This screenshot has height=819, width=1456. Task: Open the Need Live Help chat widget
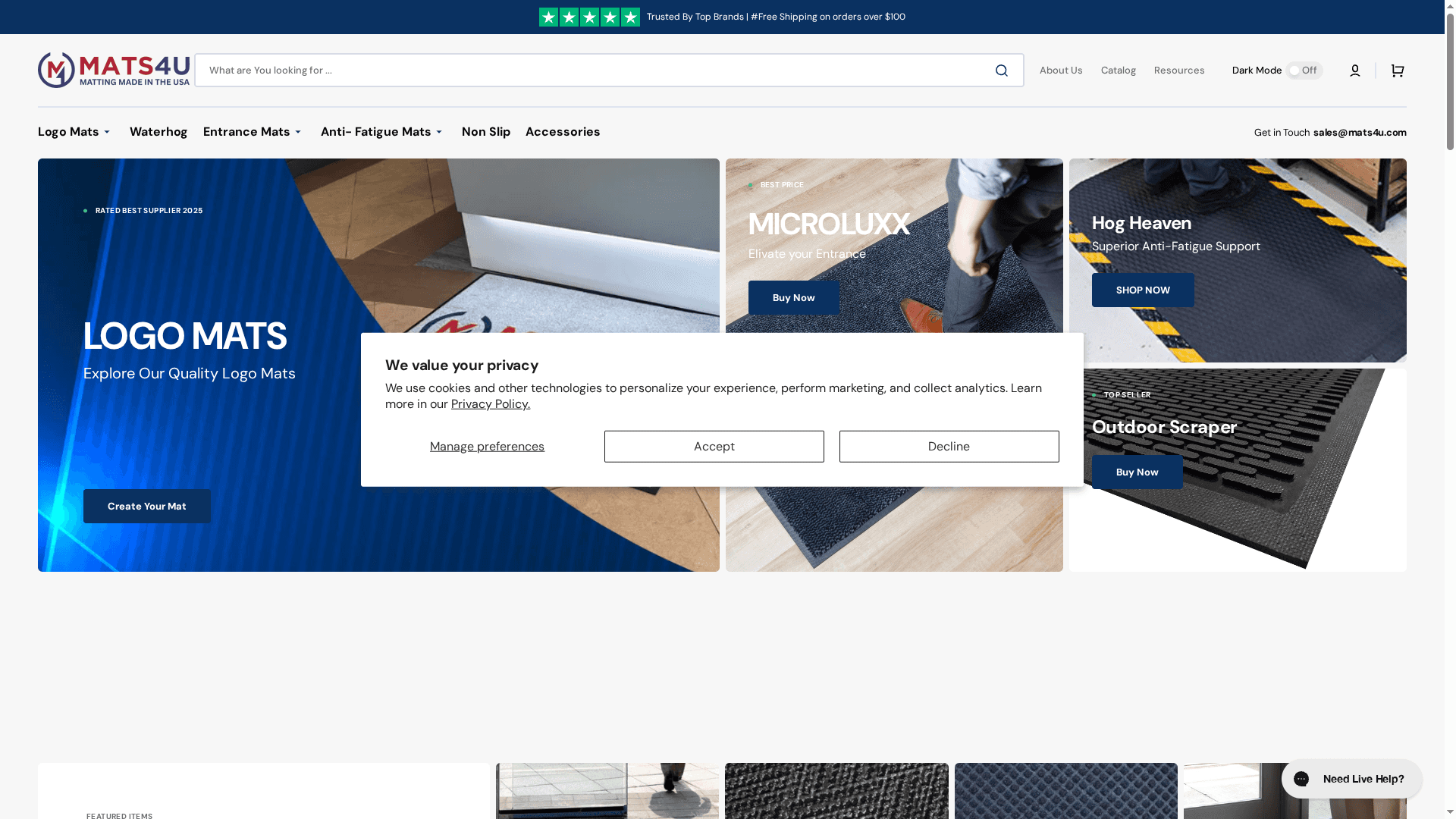[1351, 779]
